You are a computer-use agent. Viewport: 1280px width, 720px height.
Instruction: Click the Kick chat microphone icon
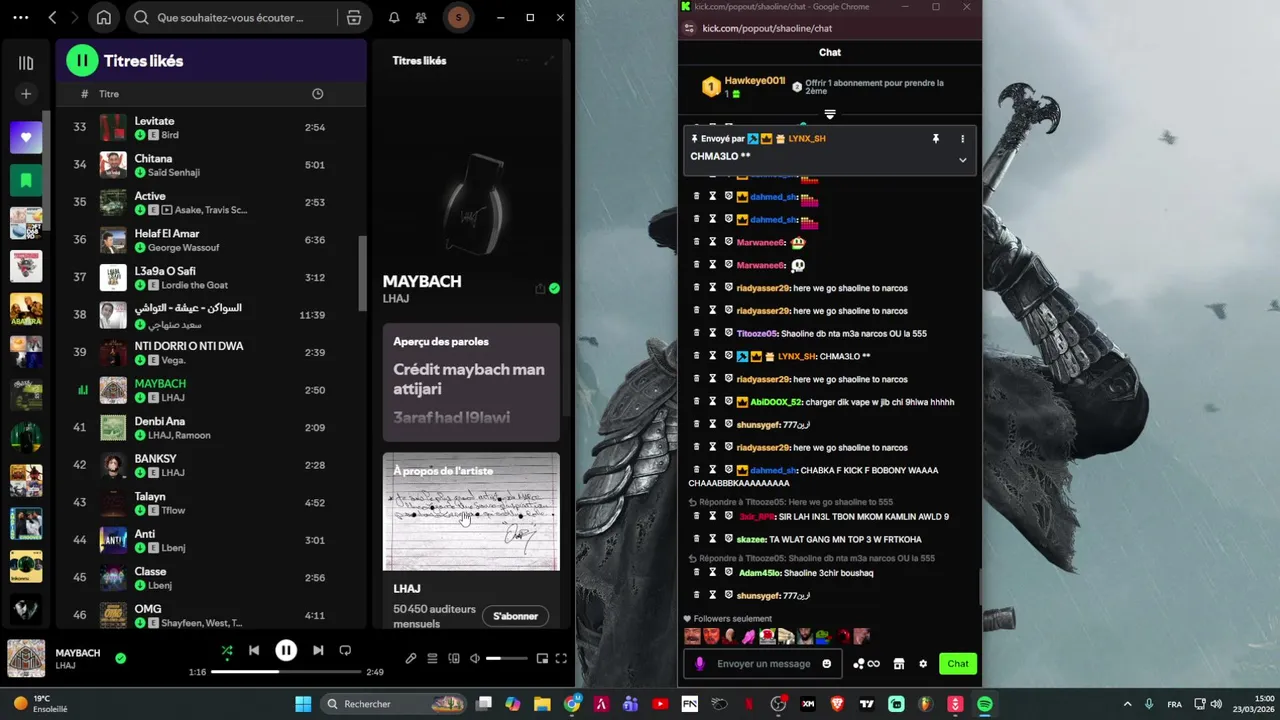click(699, 664)
